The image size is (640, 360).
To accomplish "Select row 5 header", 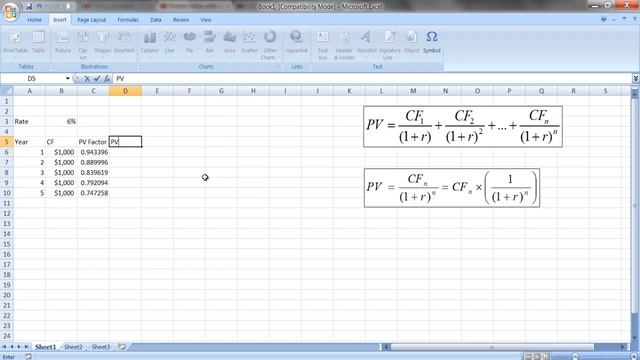I will (x=7, y=142).
